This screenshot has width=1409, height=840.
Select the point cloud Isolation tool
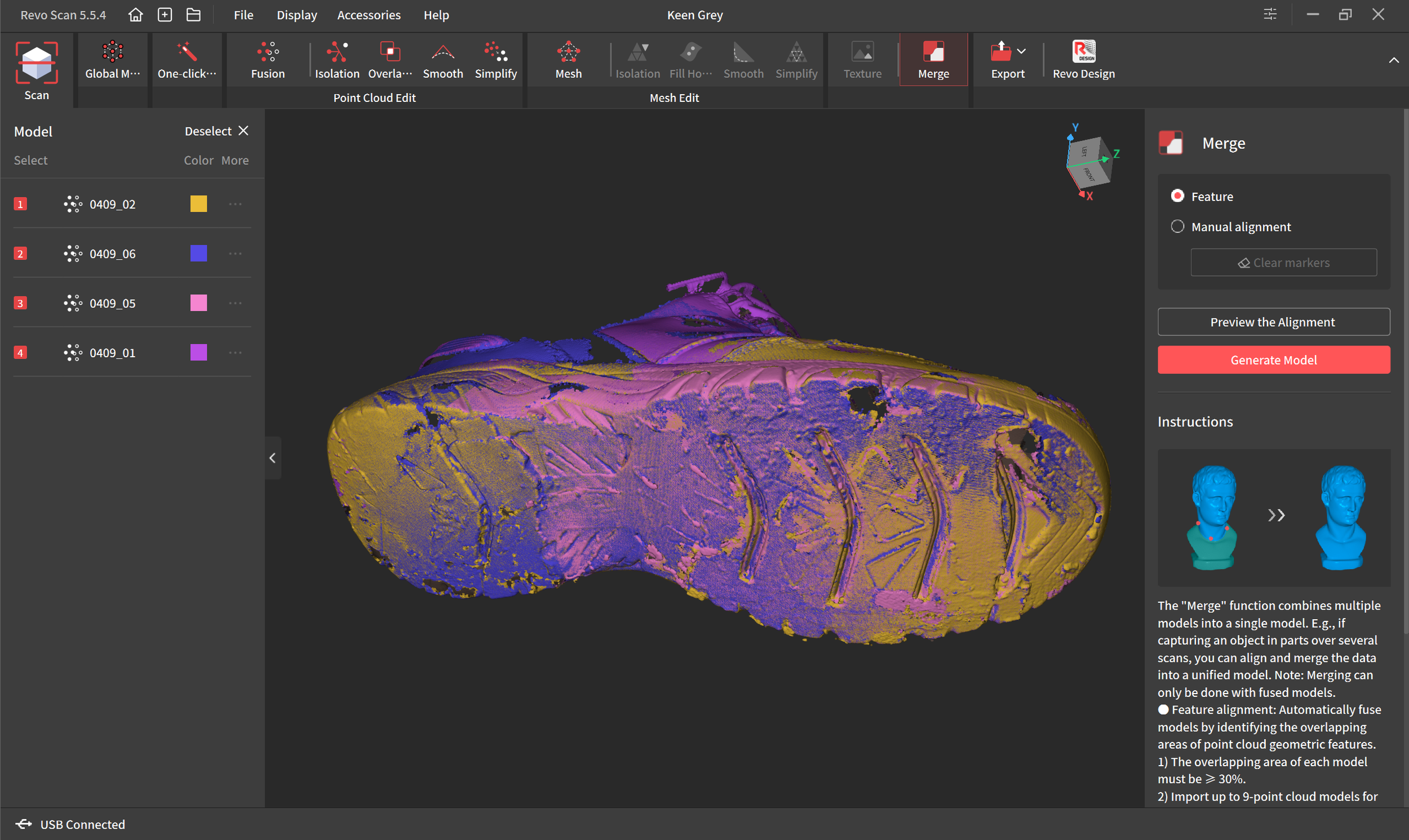pos(337,52)
